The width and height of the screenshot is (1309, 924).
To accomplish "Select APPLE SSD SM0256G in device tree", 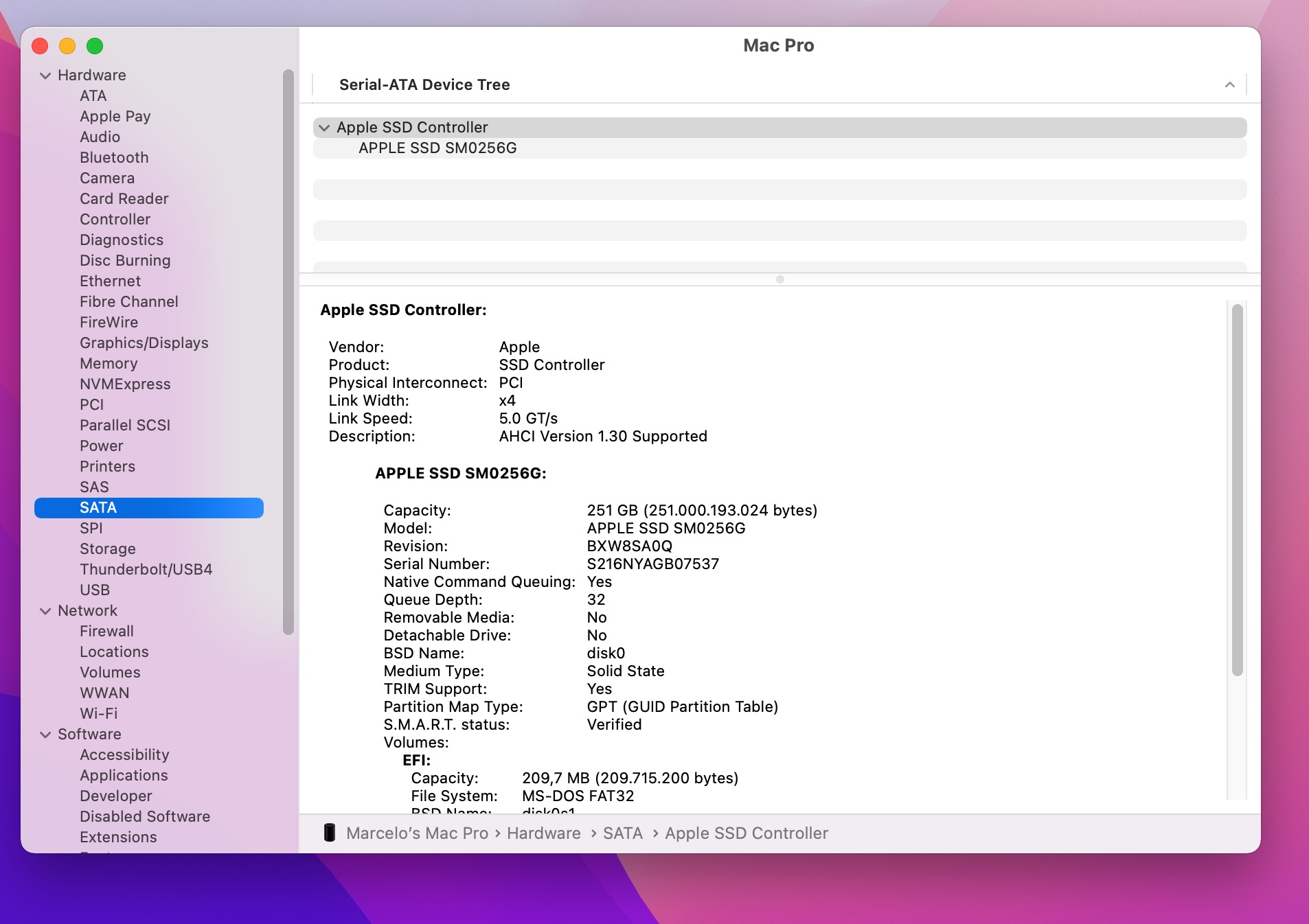I will pos(437,148).
